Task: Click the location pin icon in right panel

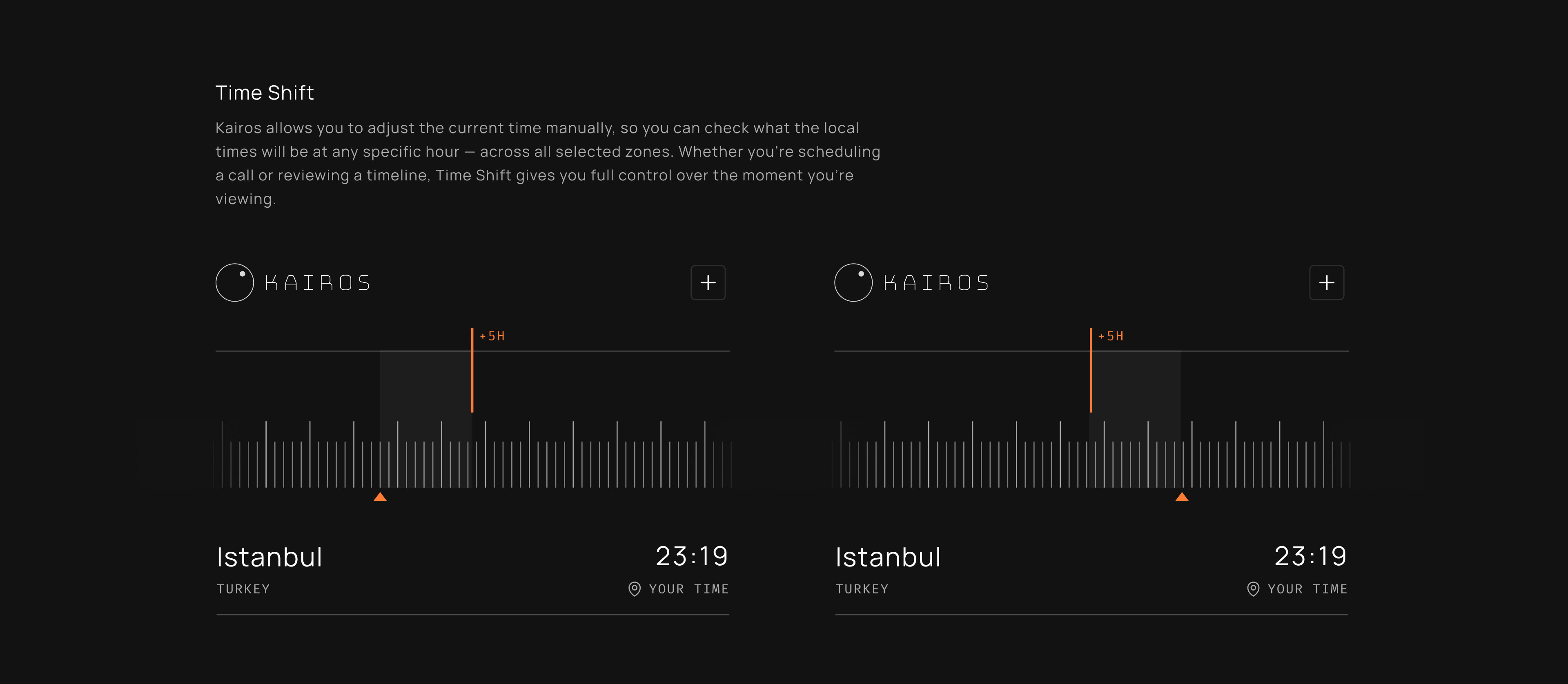Action: click(x=1253, y=589)
